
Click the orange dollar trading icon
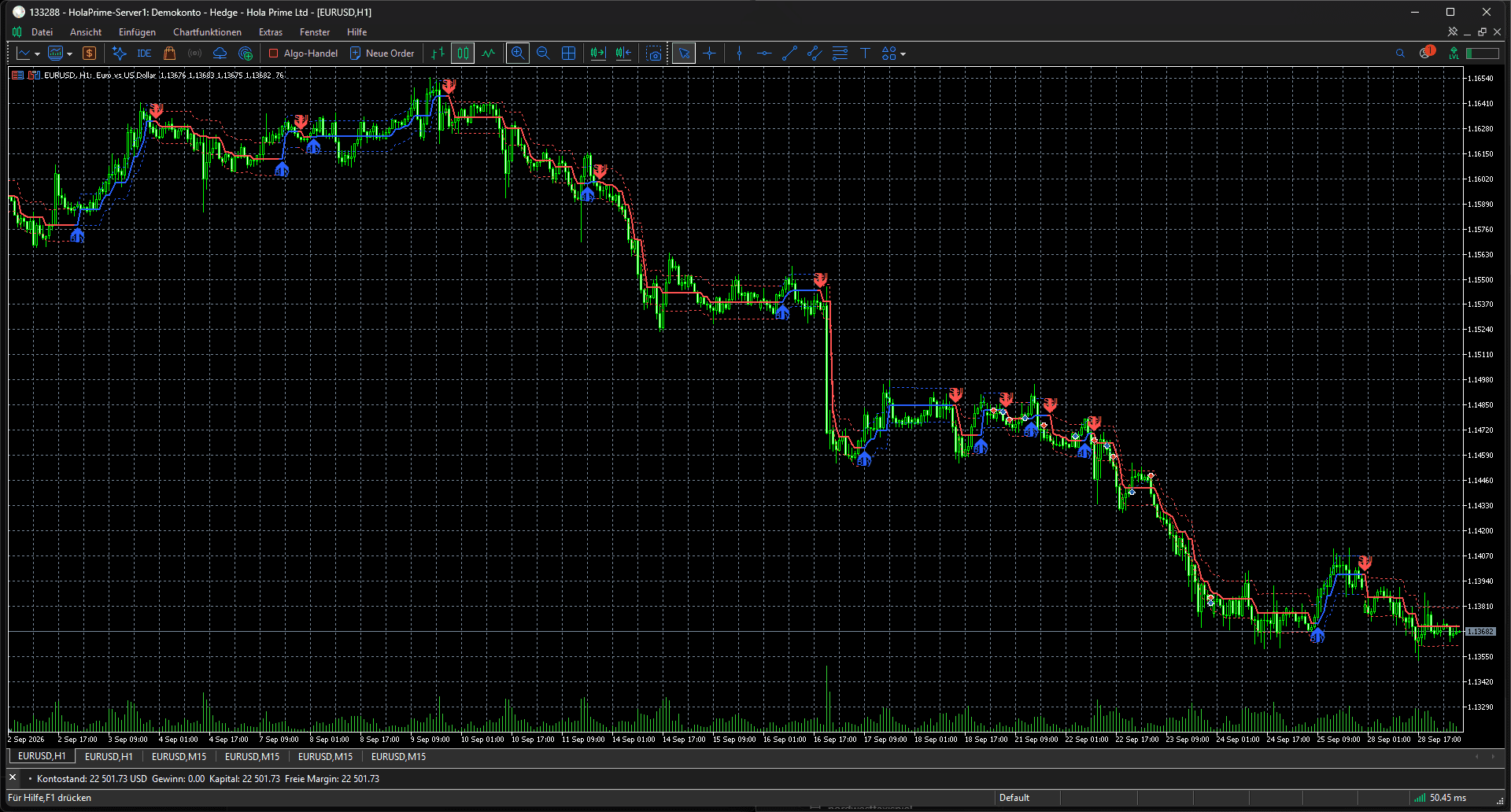coord(90,54)
